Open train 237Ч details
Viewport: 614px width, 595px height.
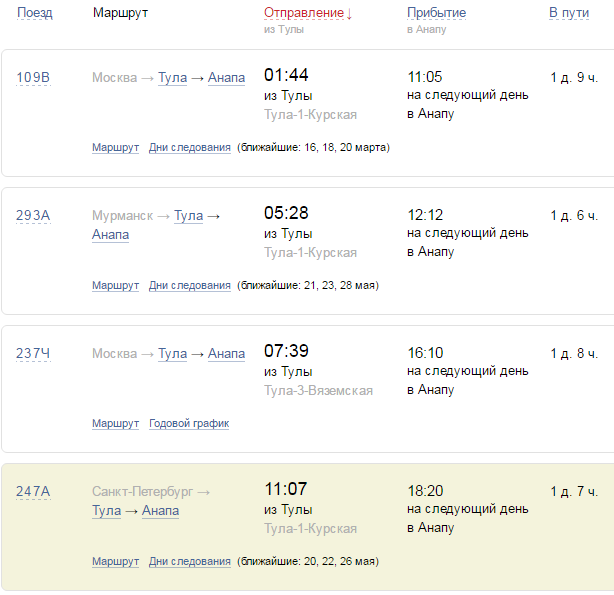coord(33,353)
